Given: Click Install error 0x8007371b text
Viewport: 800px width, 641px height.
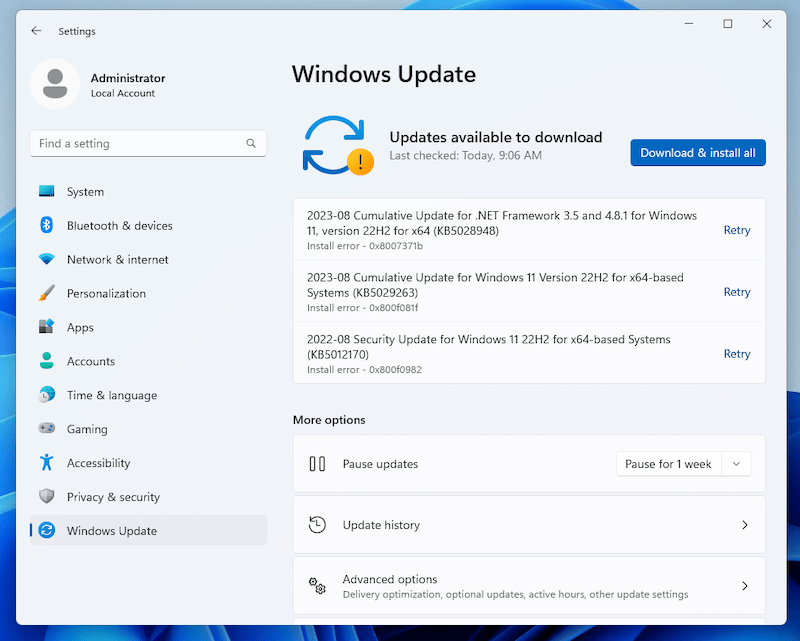Looking at the screenshot, I should 365,246.
